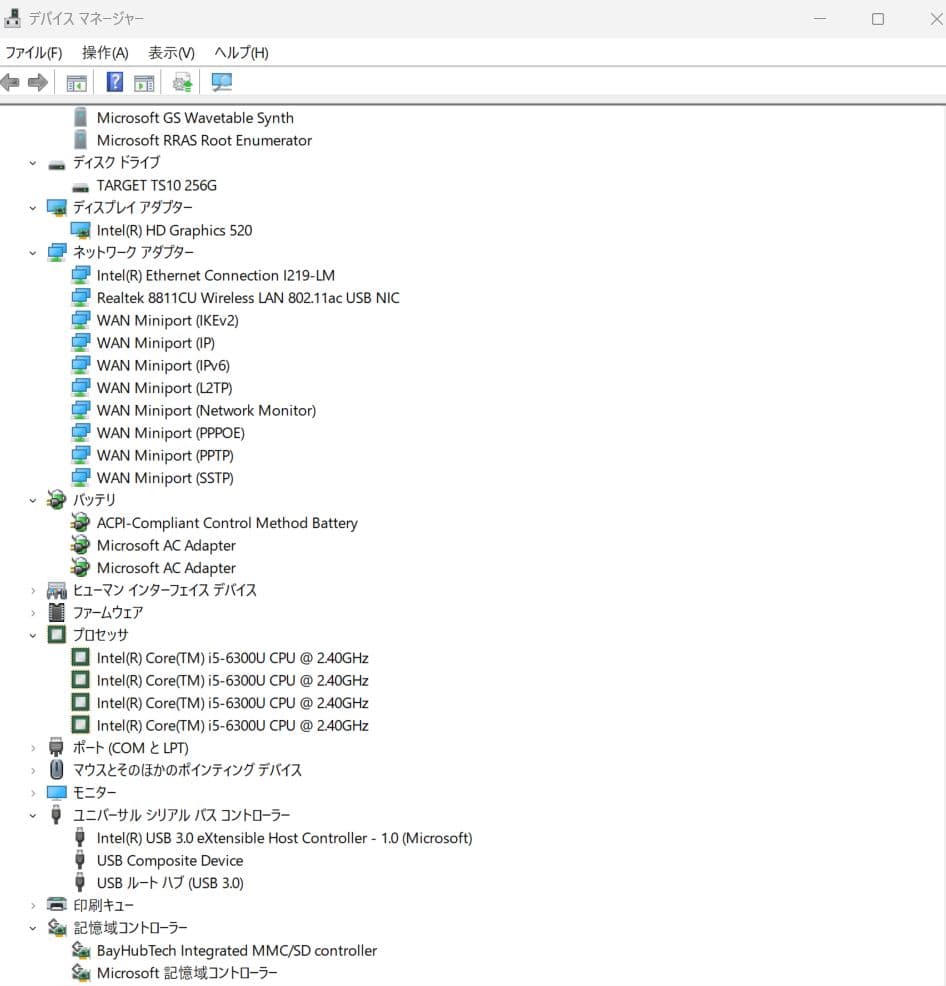This screenshot has height=986, width=946.
Task: Toggle the console tree pane icon
Action: tap(76, 81)
